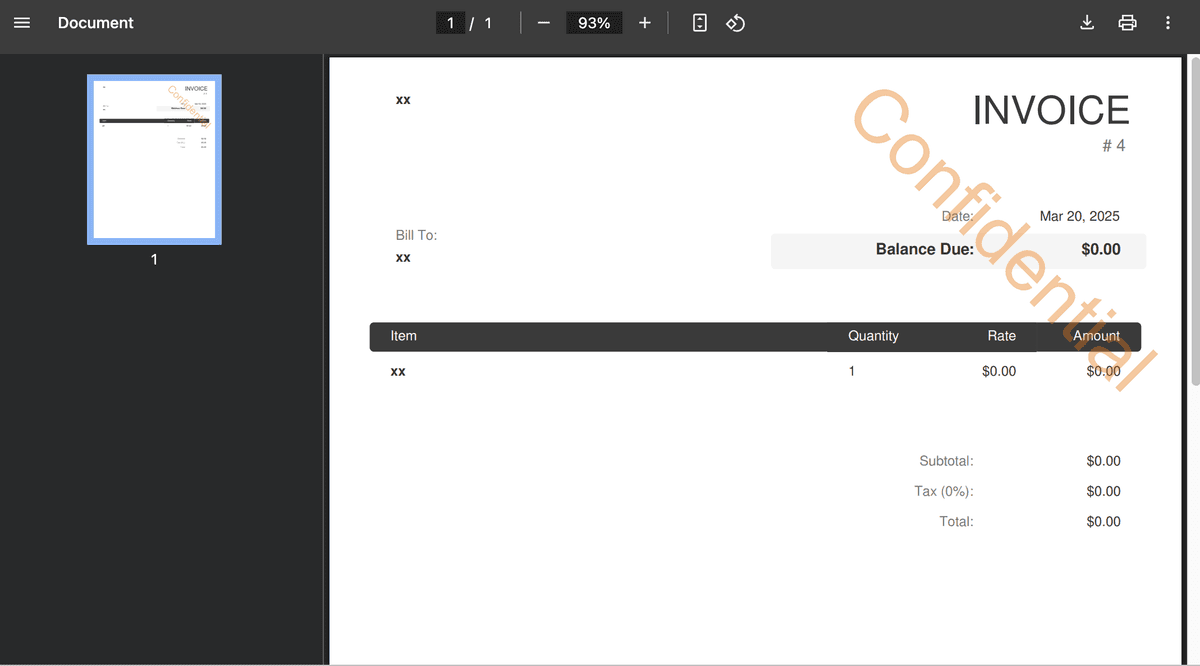
Task: Click the zoom out minus icon
Action: pos(544,23)
